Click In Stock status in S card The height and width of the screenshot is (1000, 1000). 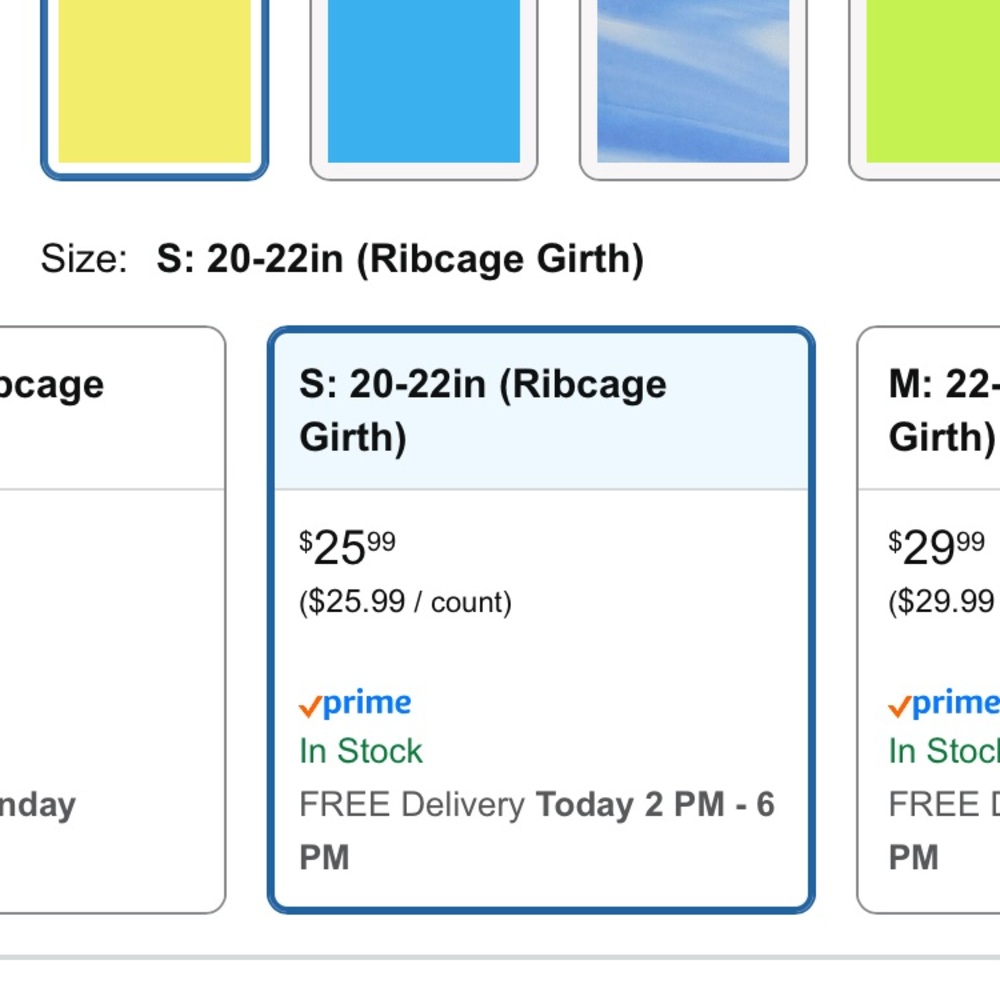coord(361,751)
